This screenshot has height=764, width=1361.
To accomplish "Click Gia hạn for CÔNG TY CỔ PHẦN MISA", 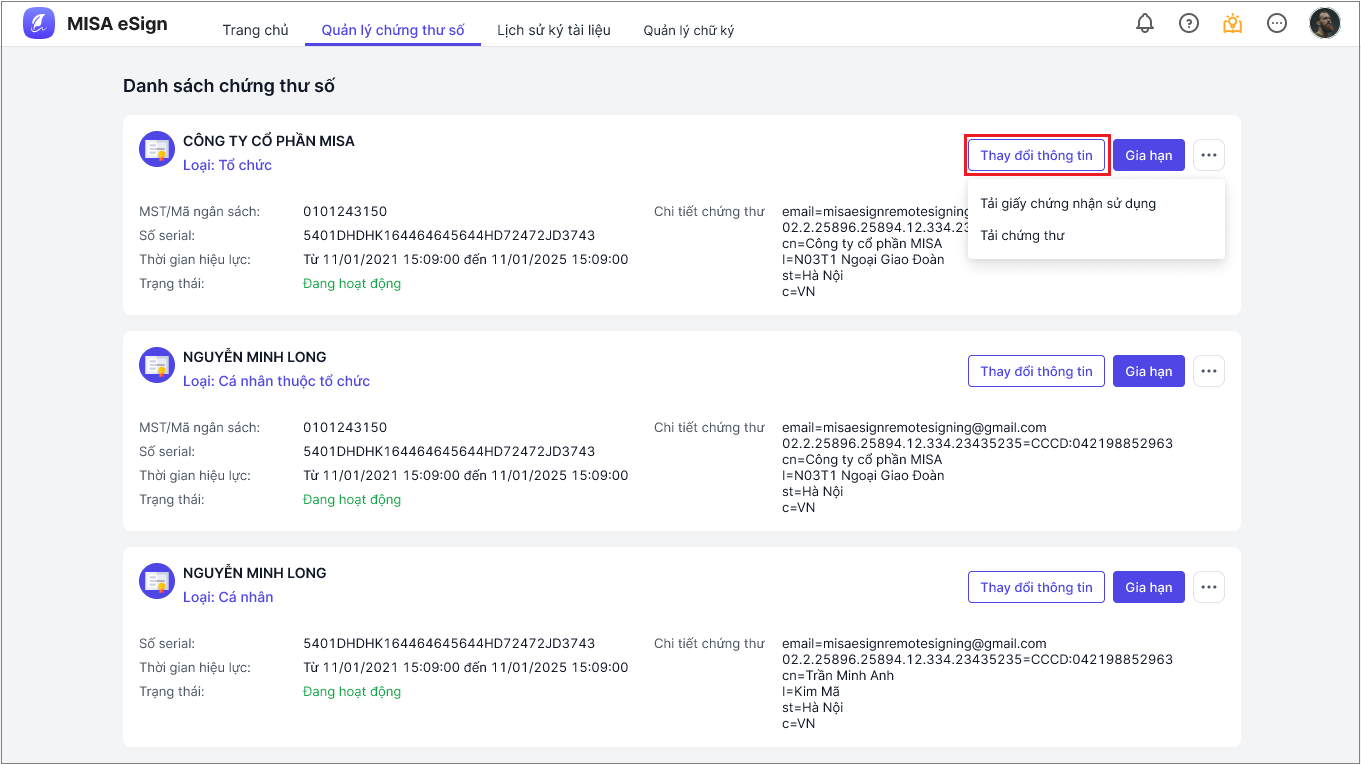I will click(x=1149, y=155).
